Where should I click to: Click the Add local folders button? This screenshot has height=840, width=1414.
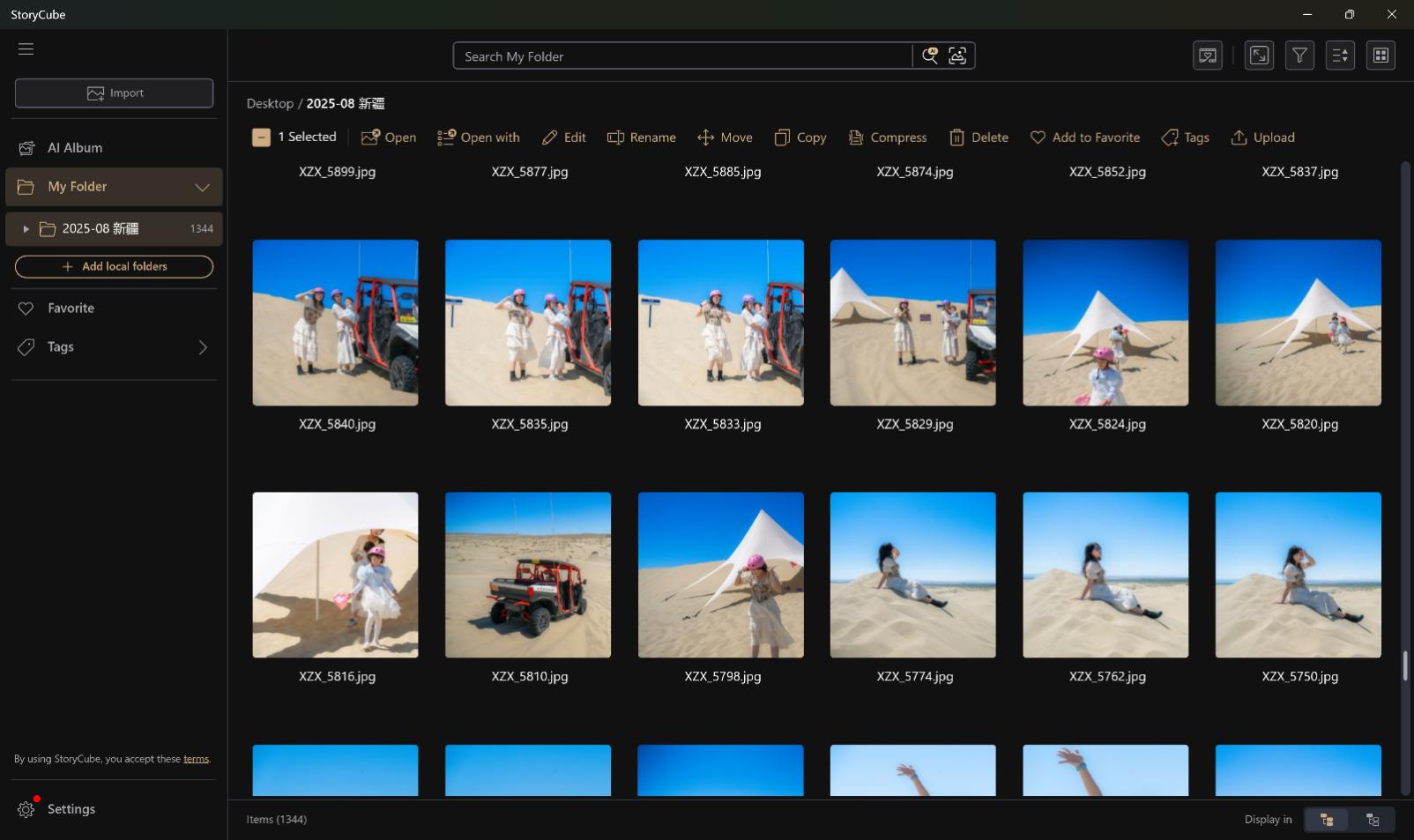[114, 266]
